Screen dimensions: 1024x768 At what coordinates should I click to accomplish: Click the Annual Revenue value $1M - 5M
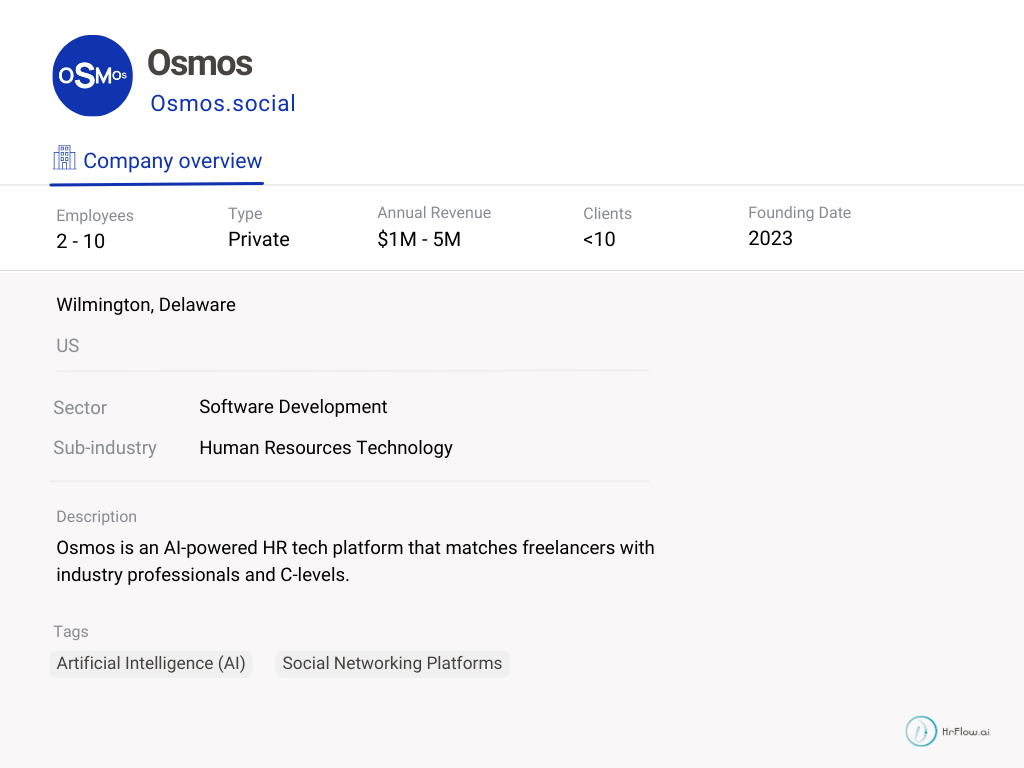(x=419, y=239)
